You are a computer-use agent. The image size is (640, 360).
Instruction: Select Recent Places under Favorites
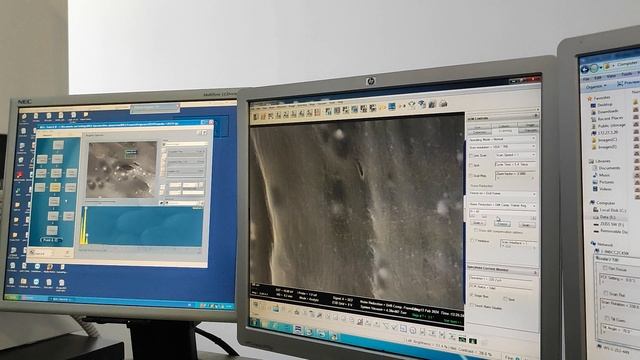pos(607,119)
